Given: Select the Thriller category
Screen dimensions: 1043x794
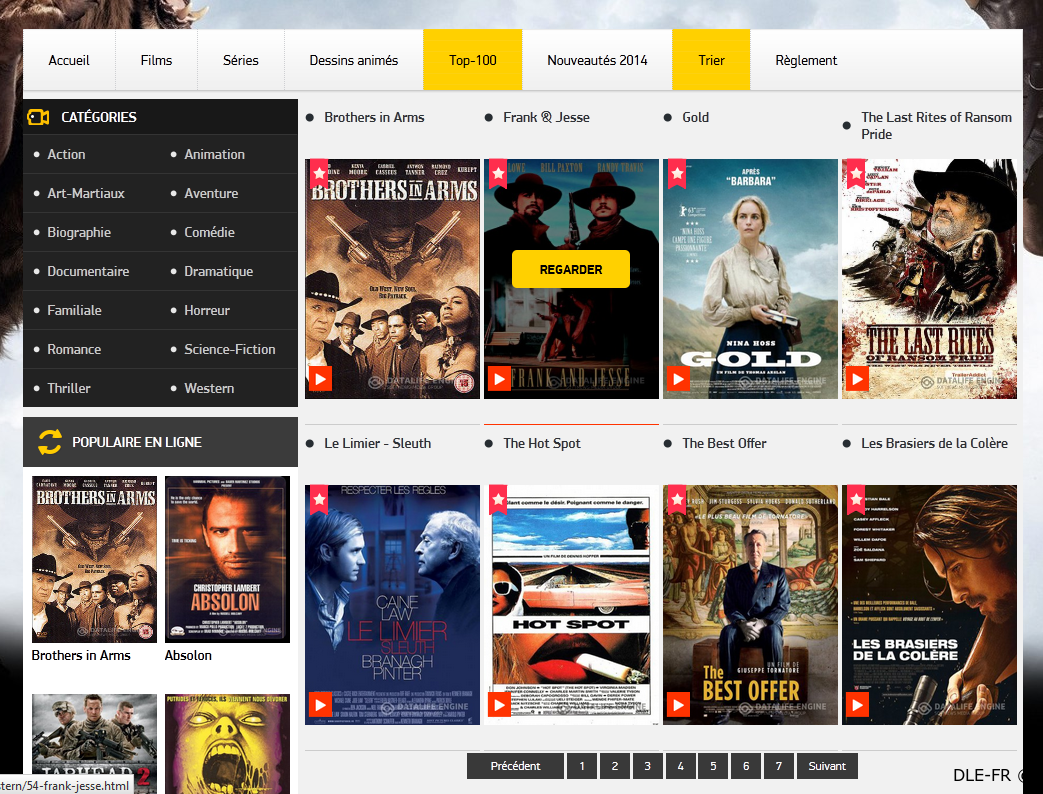Looking at the screenshot, I should [x=69, y=388].
